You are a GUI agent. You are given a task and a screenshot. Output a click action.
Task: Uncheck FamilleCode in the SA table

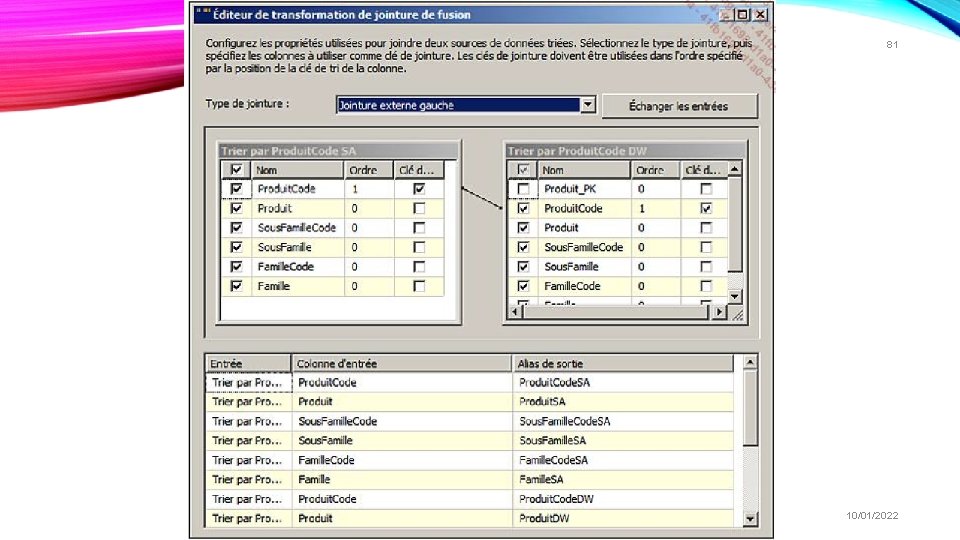pyautogui.click(x=236, y=266)
